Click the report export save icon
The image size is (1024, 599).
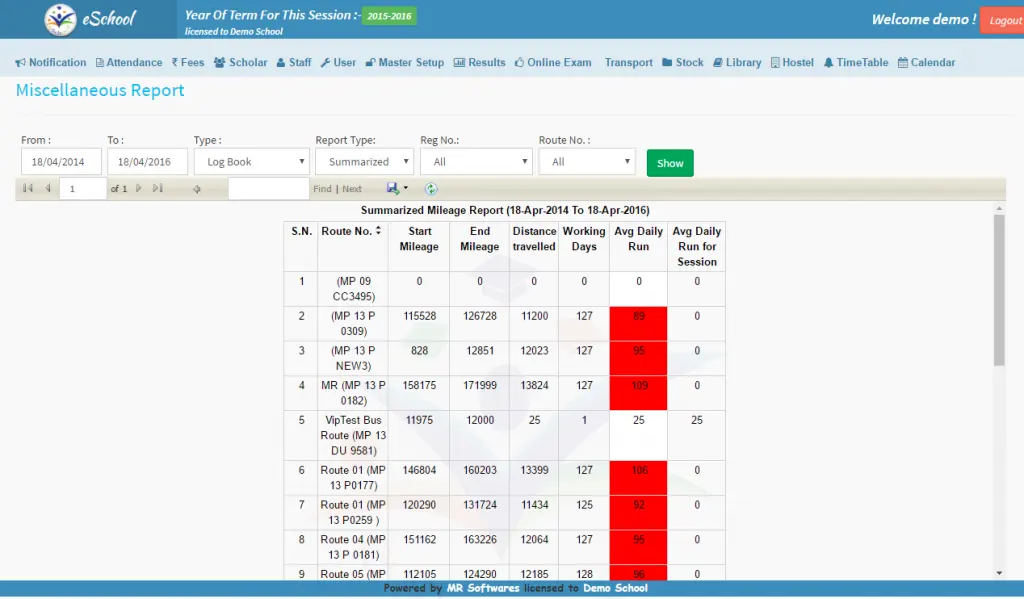[x=393, y=188]
